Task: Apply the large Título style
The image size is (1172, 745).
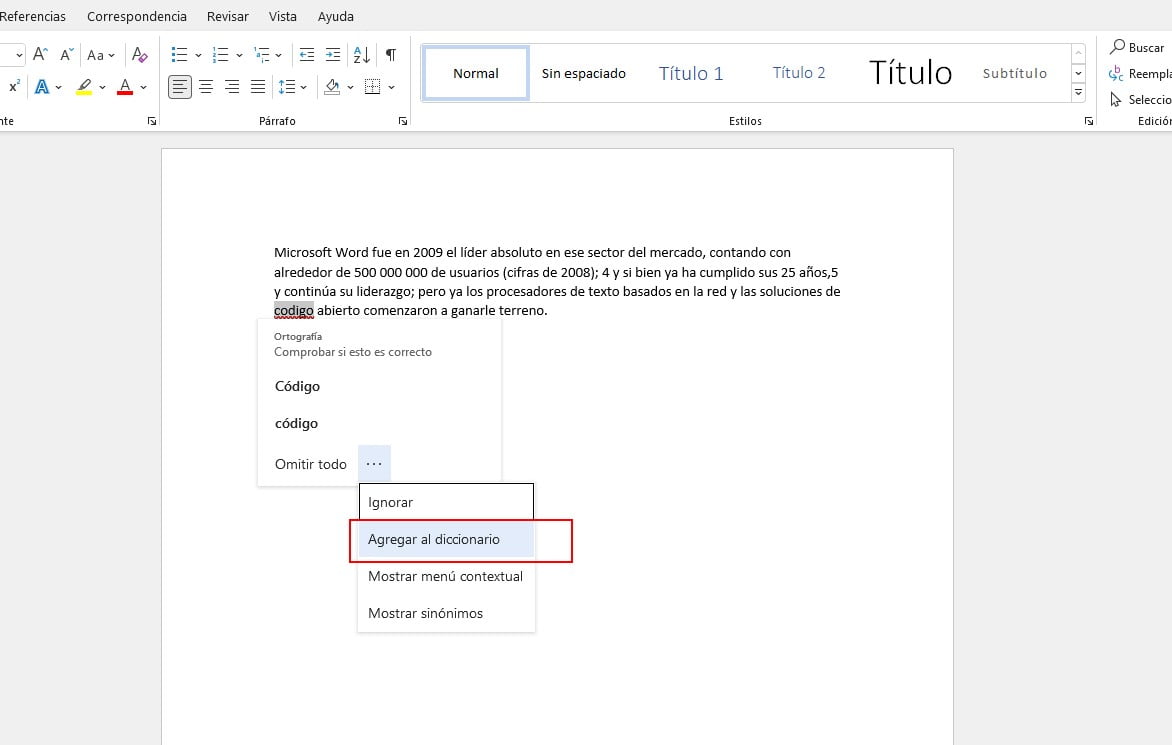Action: pyautogui.click(x=910, y=73)
